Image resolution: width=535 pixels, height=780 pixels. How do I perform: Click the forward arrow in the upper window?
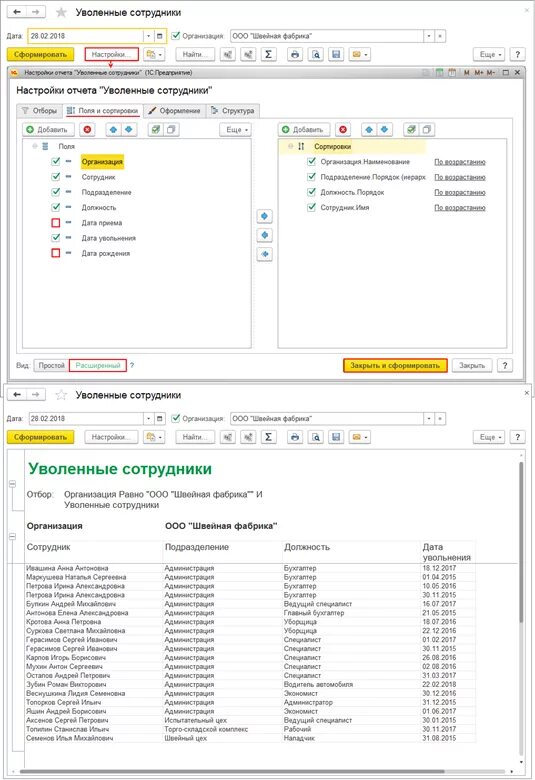35,12
